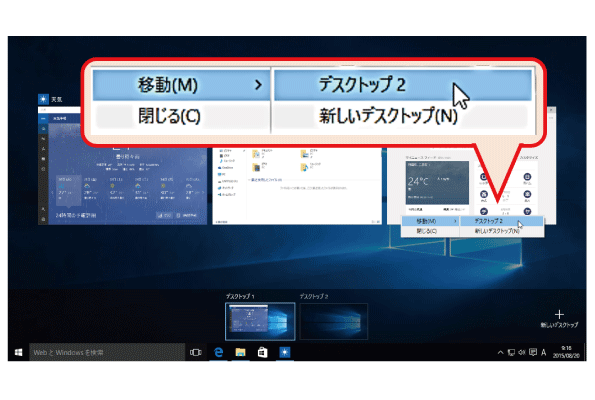Screen dimensions: 595x400
Task: Open the Store app on the taskbar
Action: [262, 353]
